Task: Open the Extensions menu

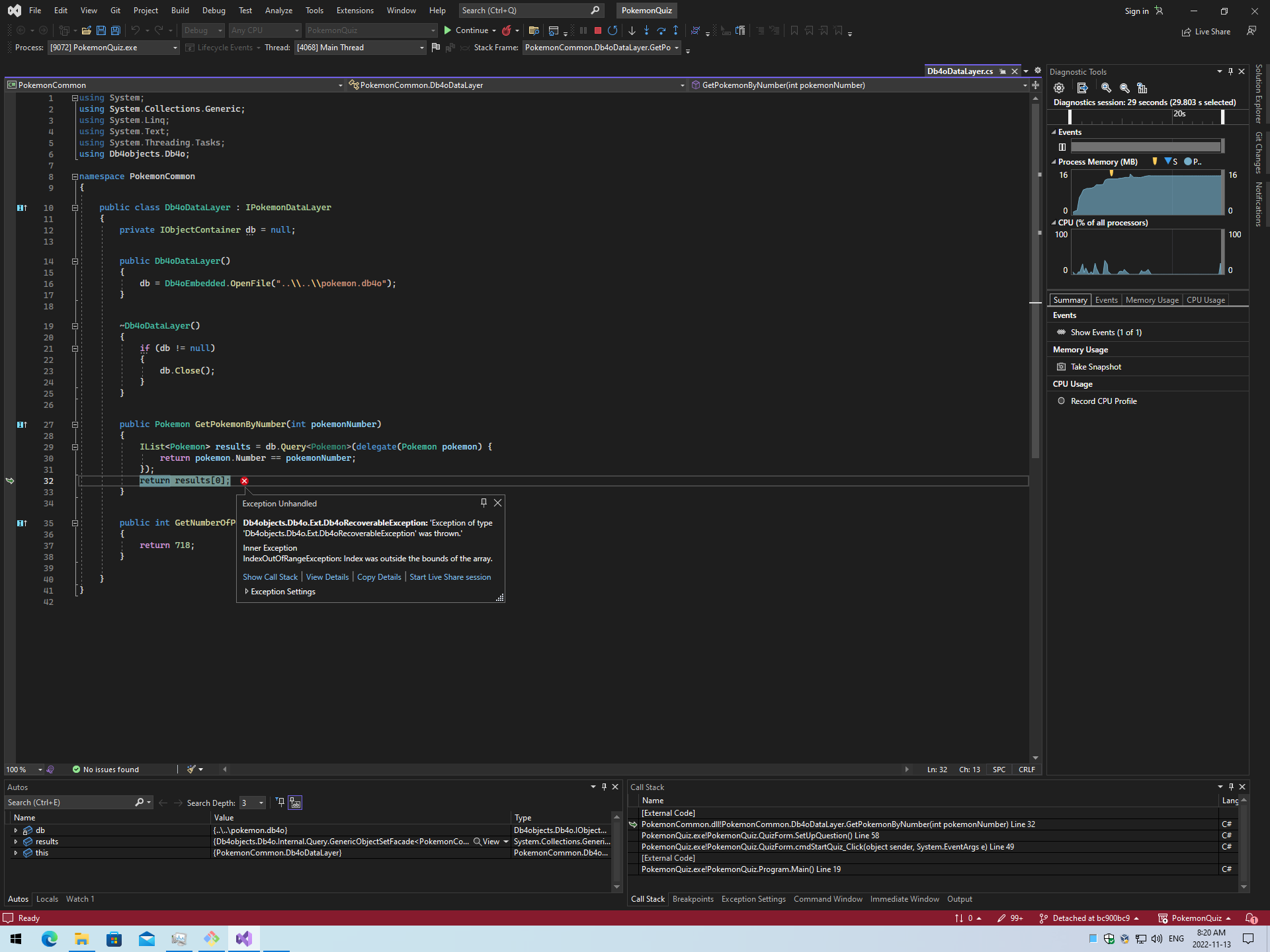Action: click(x=355, y=11)
